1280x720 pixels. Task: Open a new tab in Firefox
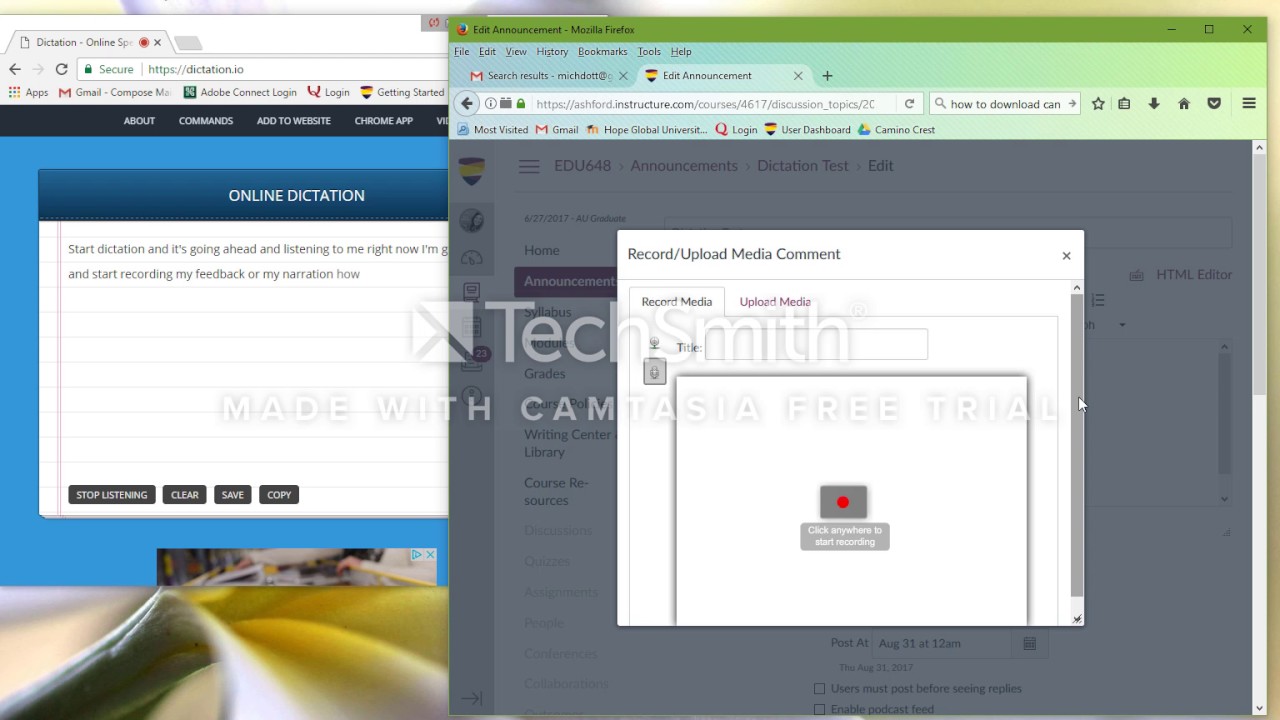(827, 76)
